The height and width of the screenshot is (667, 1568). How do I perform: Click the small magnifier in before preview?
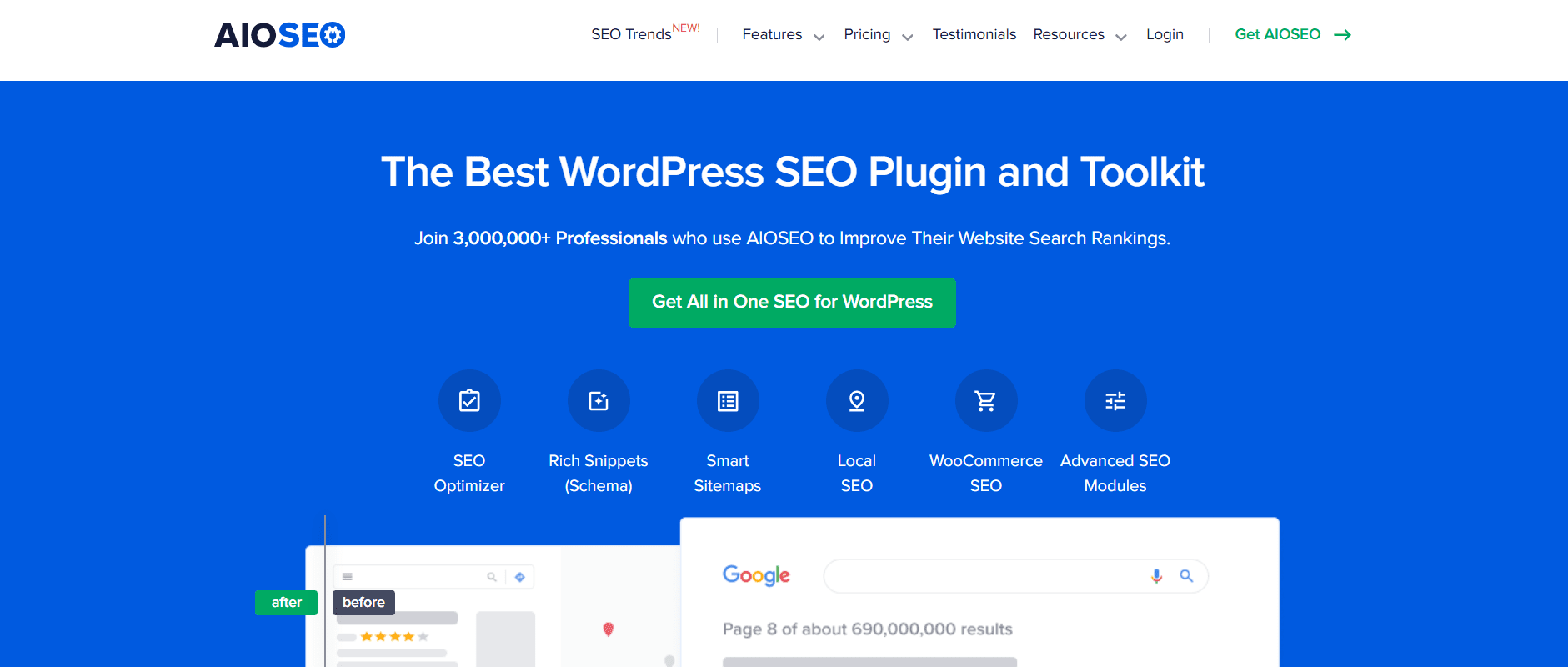[x=492, y=577]
